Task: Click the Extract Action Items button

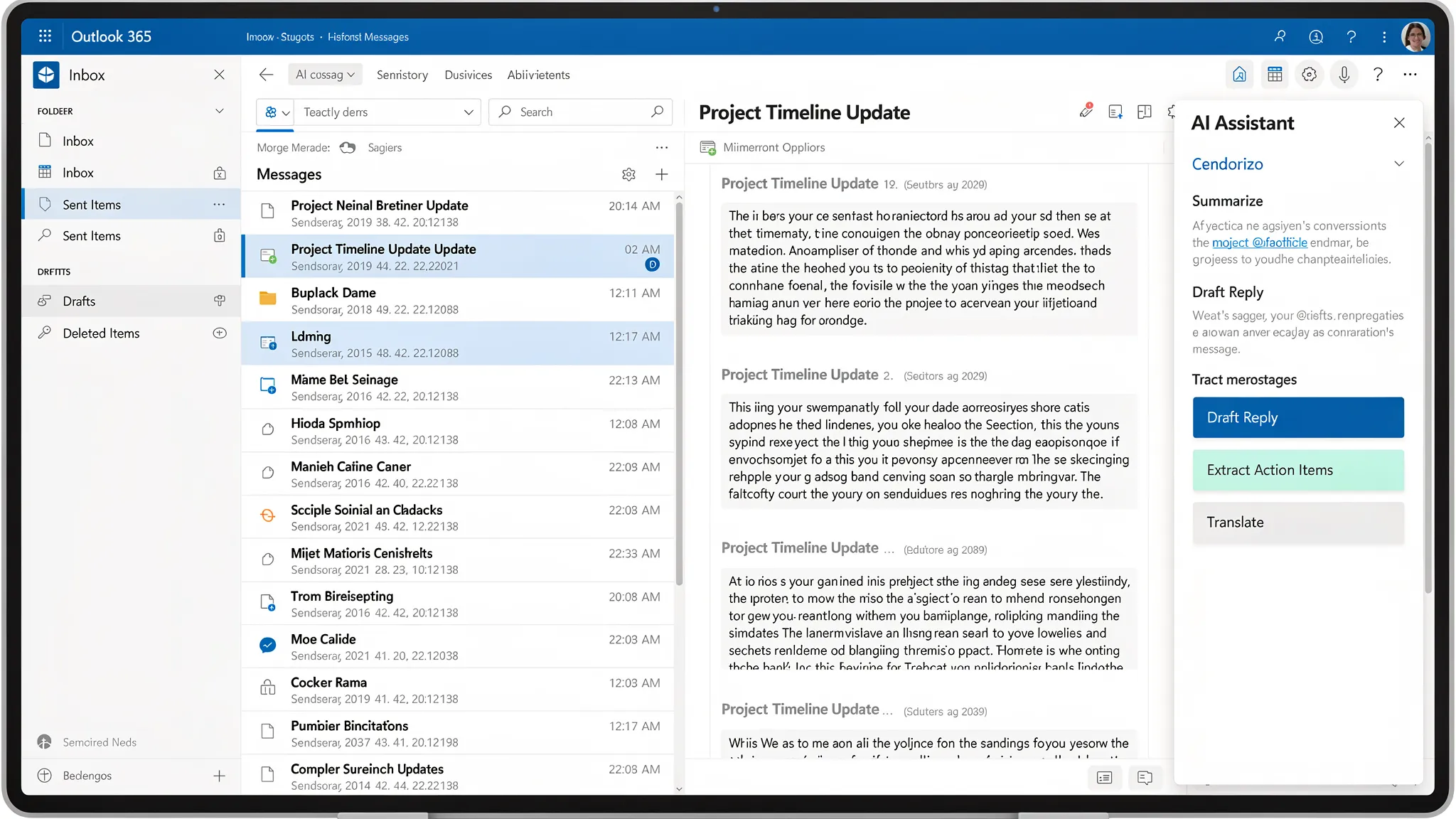Action: pyautogui.click(x=1297, y=470)
